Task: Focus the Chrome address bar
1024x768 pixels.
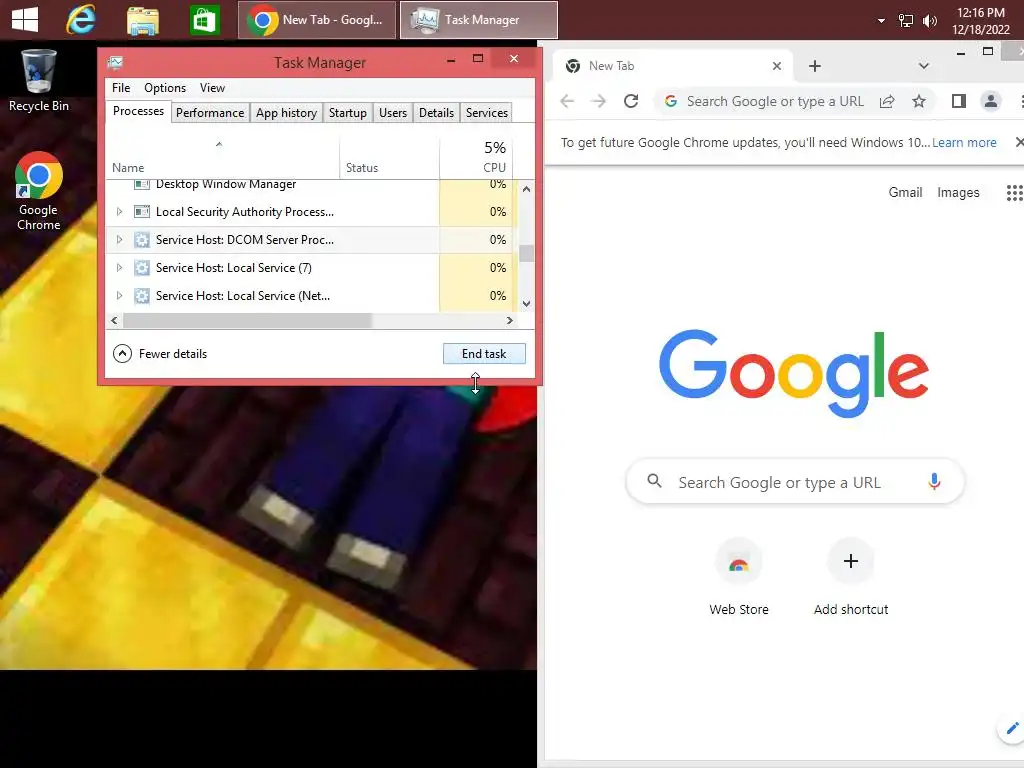Action: click(775, 101)
